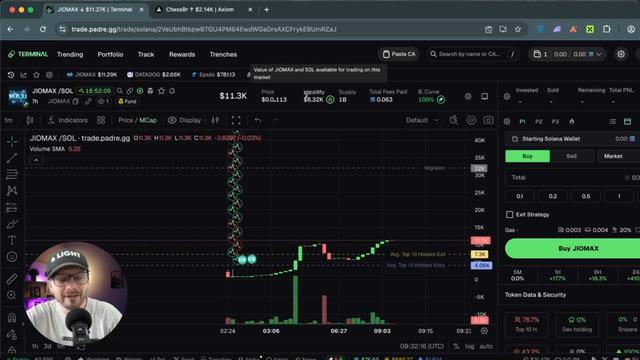Select the trend line drawing tool
This screenshot has width=640, height=360.
pyautogui.click(x=12, y=158)
